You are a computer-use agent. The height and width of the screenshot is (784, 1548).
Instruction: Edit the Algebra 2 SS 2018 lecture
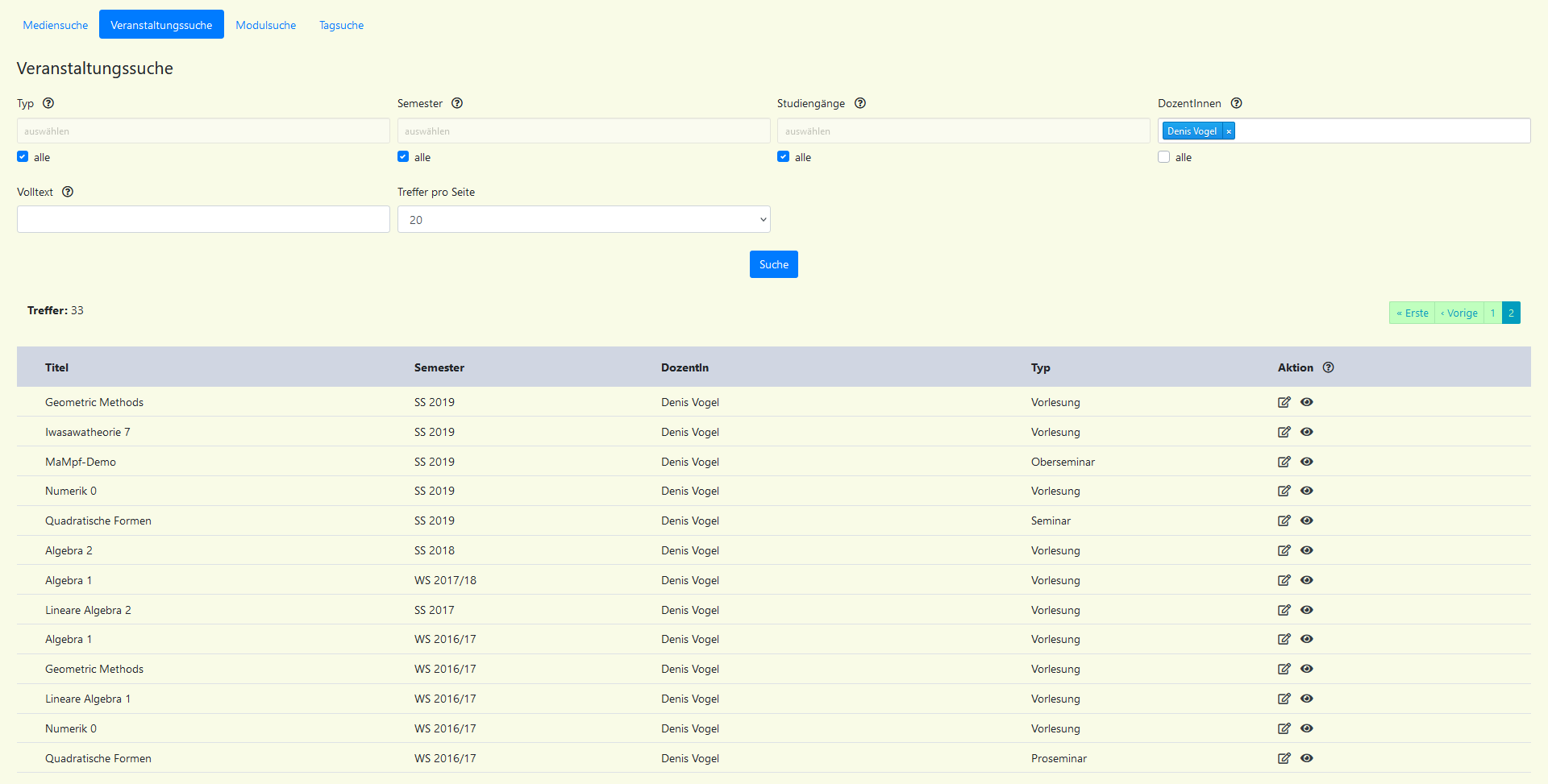click(x=1284, y=550)
